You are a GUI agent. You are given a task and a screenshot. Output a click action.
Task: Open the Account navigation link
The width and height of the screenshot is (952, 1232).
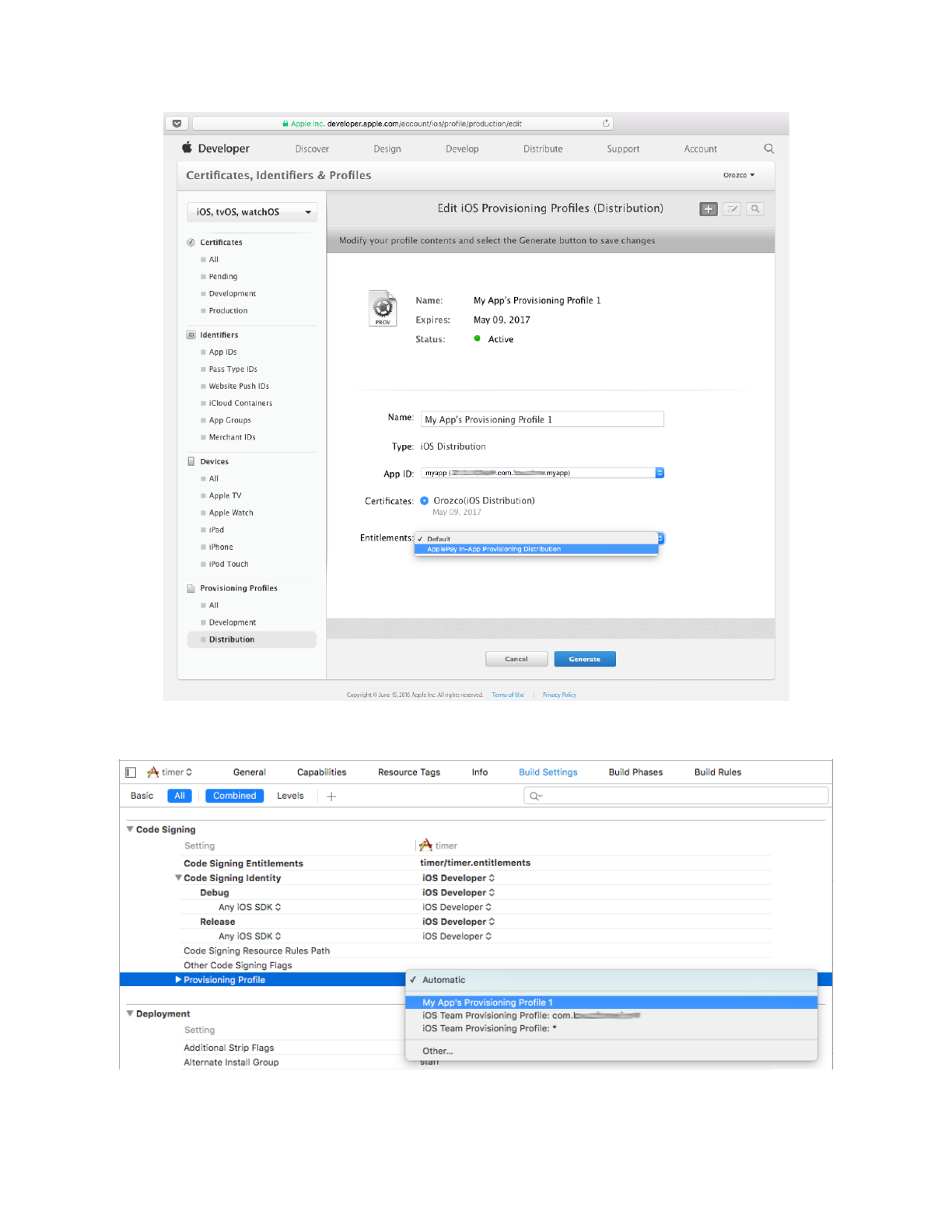pyautogui.click(x=701, y=149)
